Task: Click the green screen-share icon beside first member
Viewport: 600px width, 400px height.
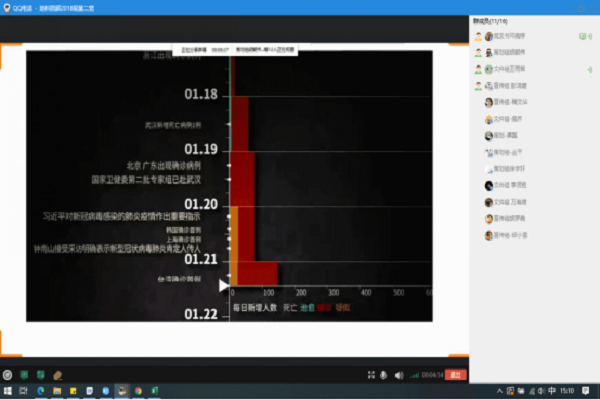Action: (581, 36)
